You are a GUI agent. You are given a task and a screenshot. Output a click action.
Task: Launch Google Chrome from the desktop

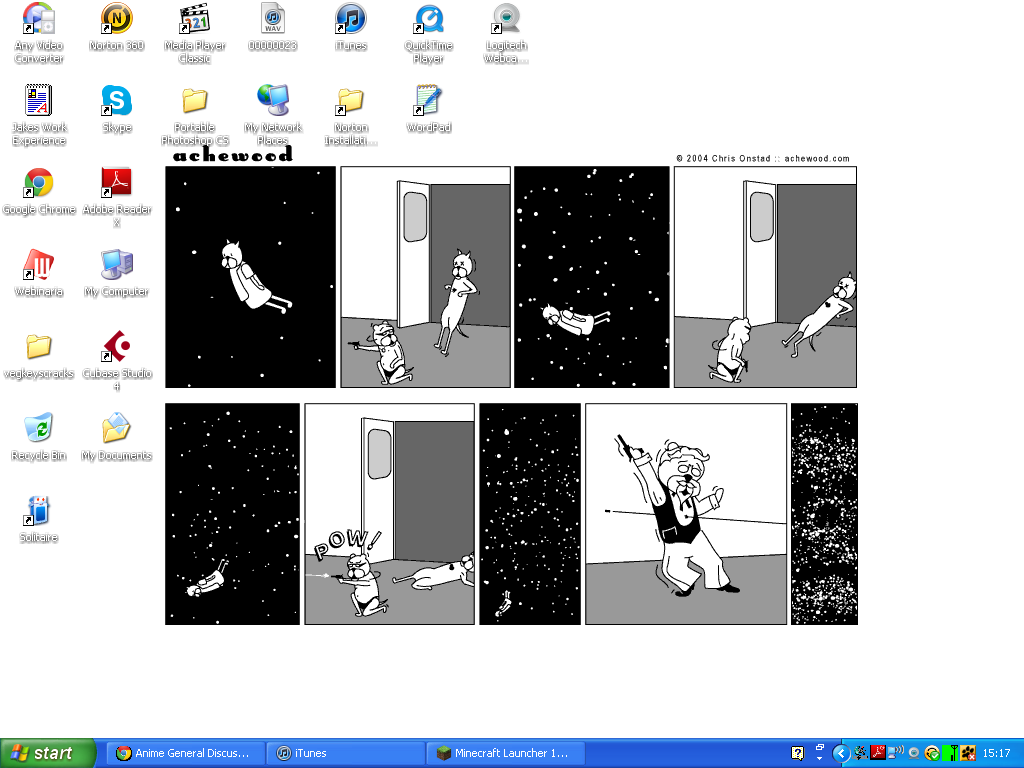[x=39, y=191]
